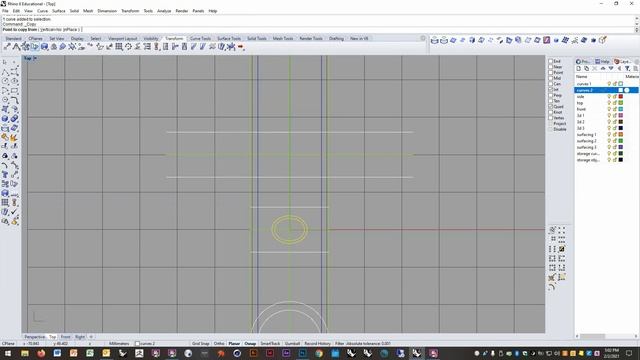Open Chrome from the Windows taskbar
Screen dimensions: 640x360
pos(318,353)
